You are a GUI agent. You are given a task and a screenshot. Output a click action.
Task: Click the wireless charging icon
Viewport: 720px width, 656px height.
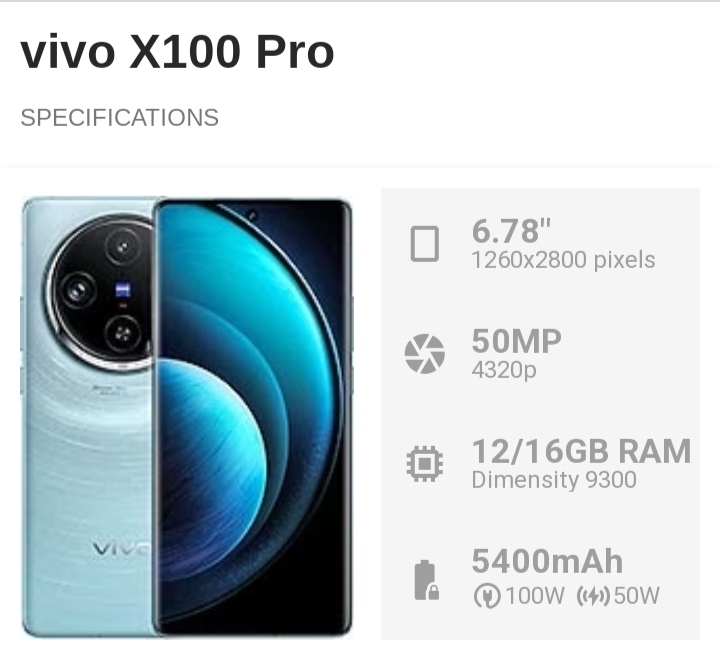[x=593, y=596]
